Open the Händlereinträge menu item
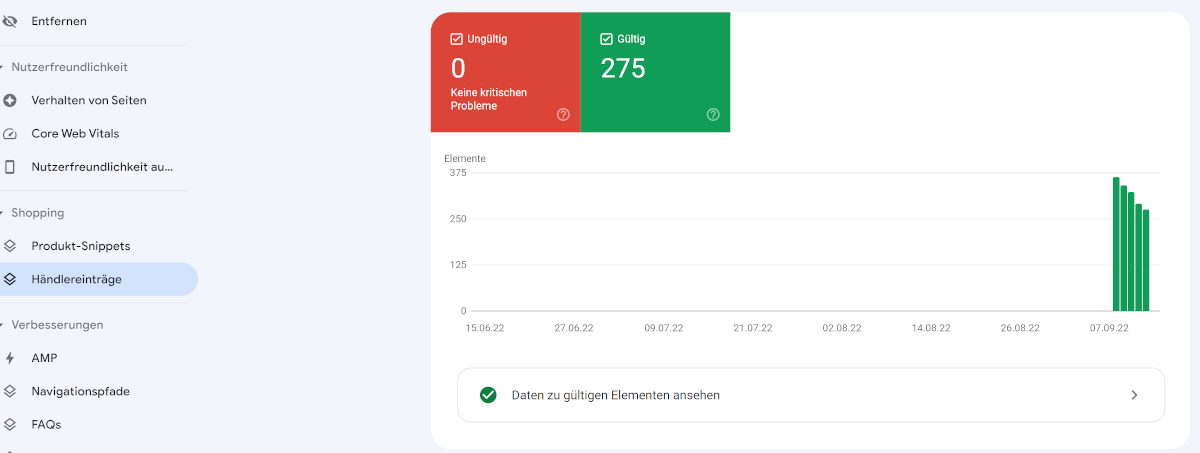 point(76,279)
